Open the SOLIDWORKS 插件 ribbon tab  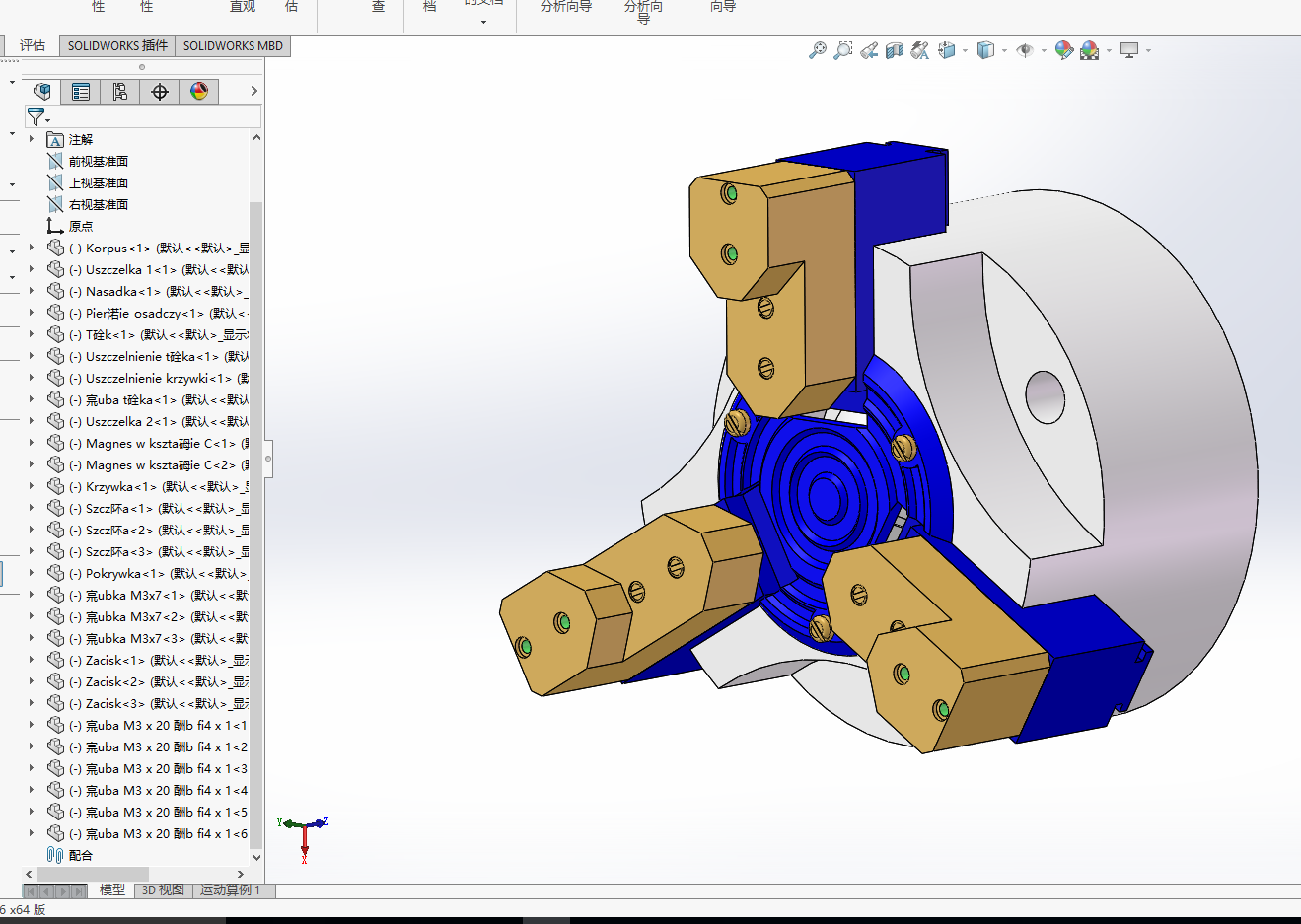tap(117, 45)
